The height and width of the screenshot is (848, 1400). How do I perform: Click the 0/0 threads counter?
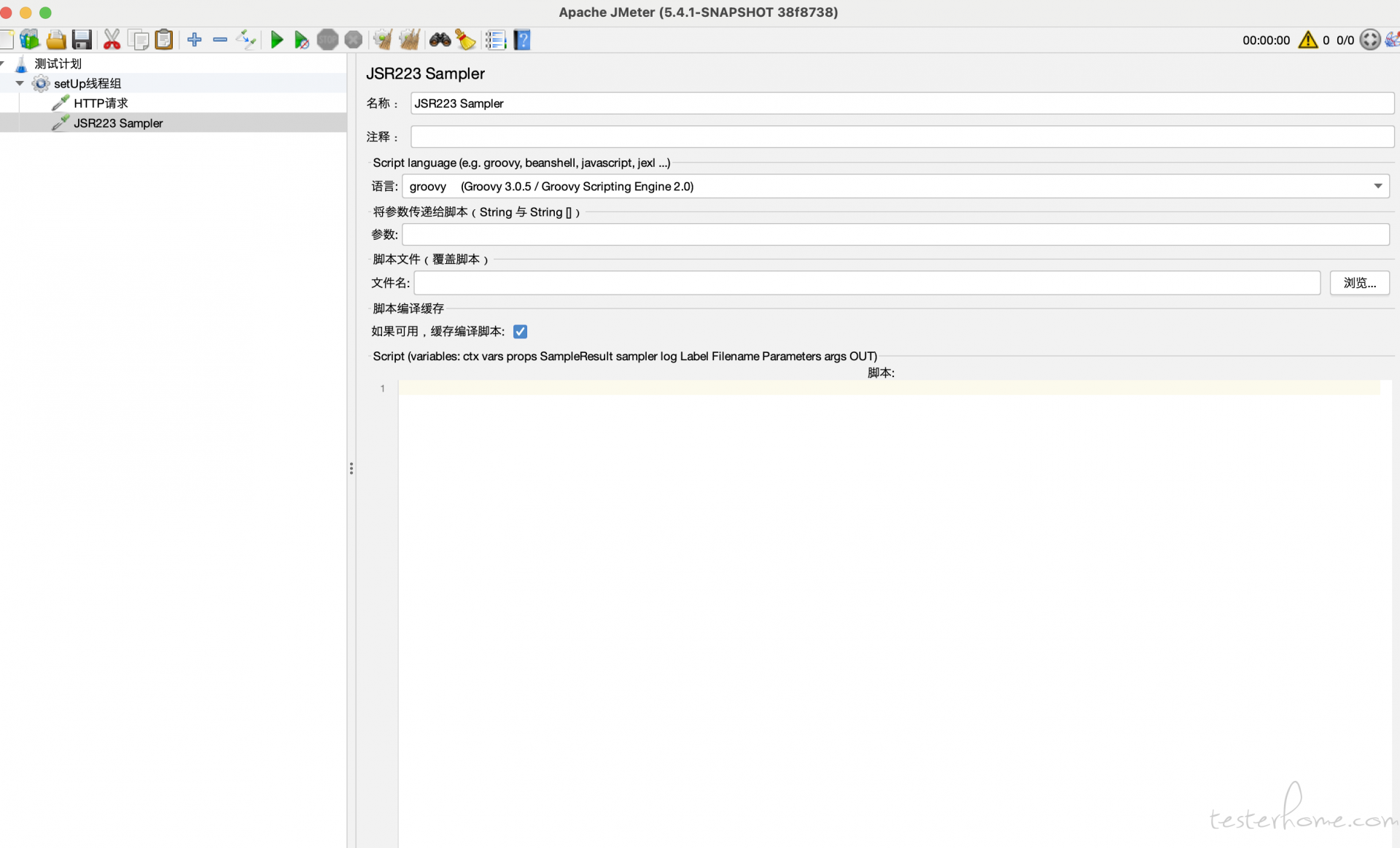(1345, 40)
